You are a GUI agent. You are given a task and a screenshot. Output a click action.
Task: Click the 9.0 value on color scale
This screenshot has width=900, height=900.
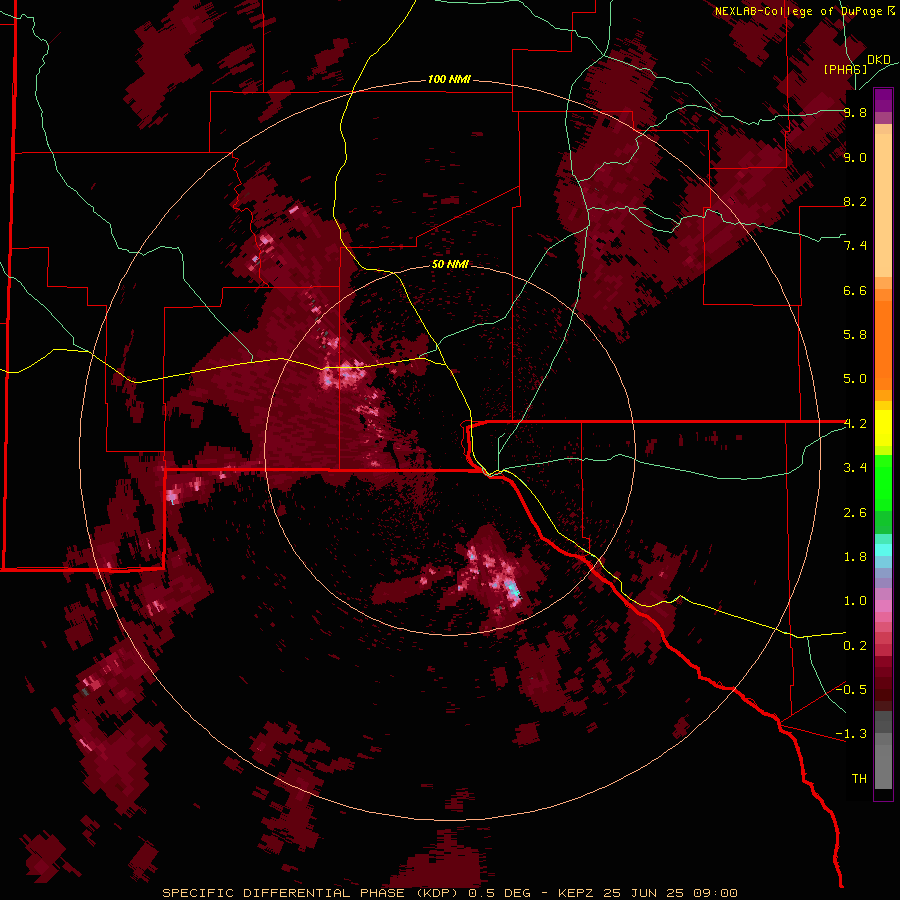pyautogui.click(x=855, y=157)
